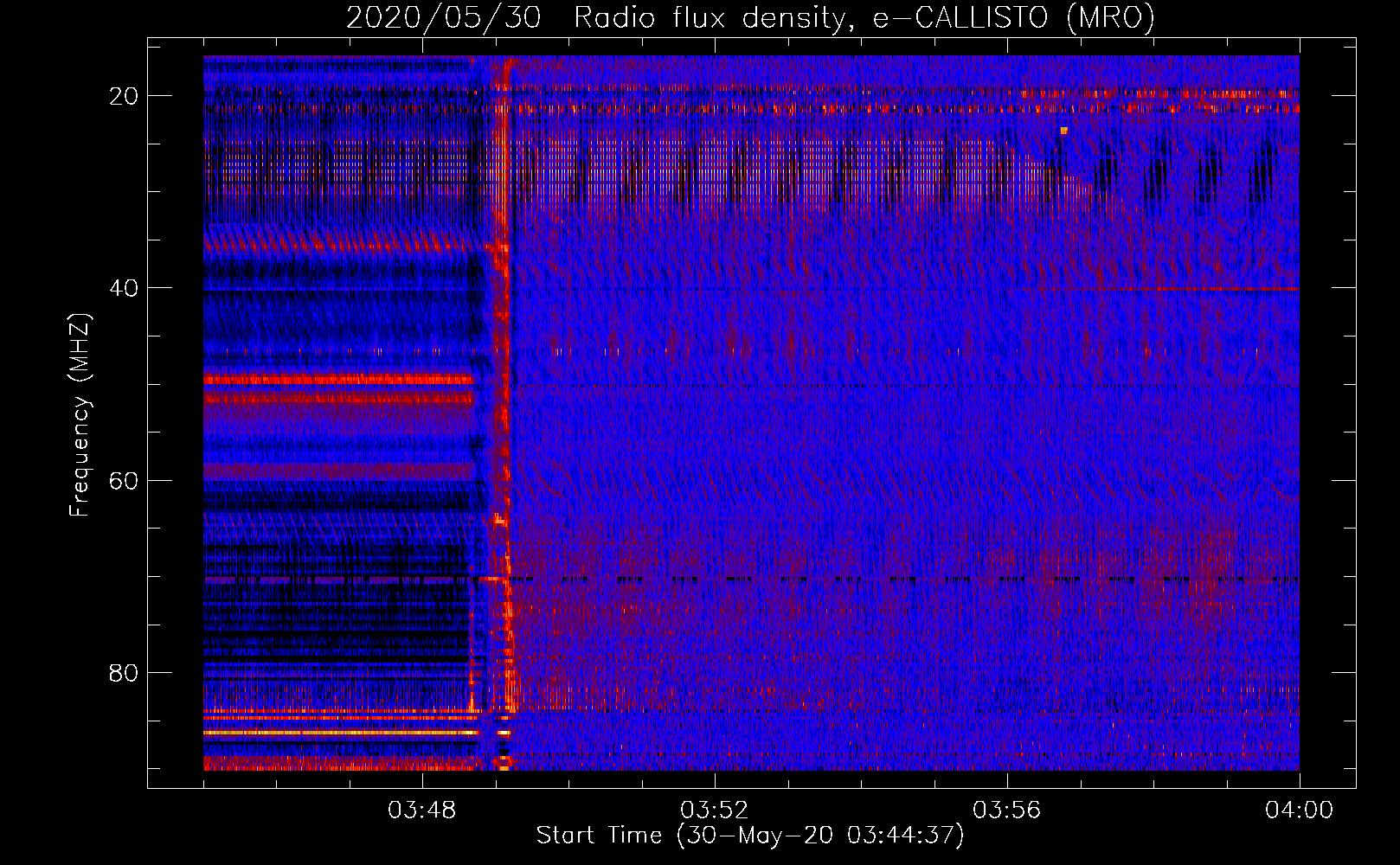Click the '40' frequency tick label
Screen dimensions: 1400x865
coord(124,288)
